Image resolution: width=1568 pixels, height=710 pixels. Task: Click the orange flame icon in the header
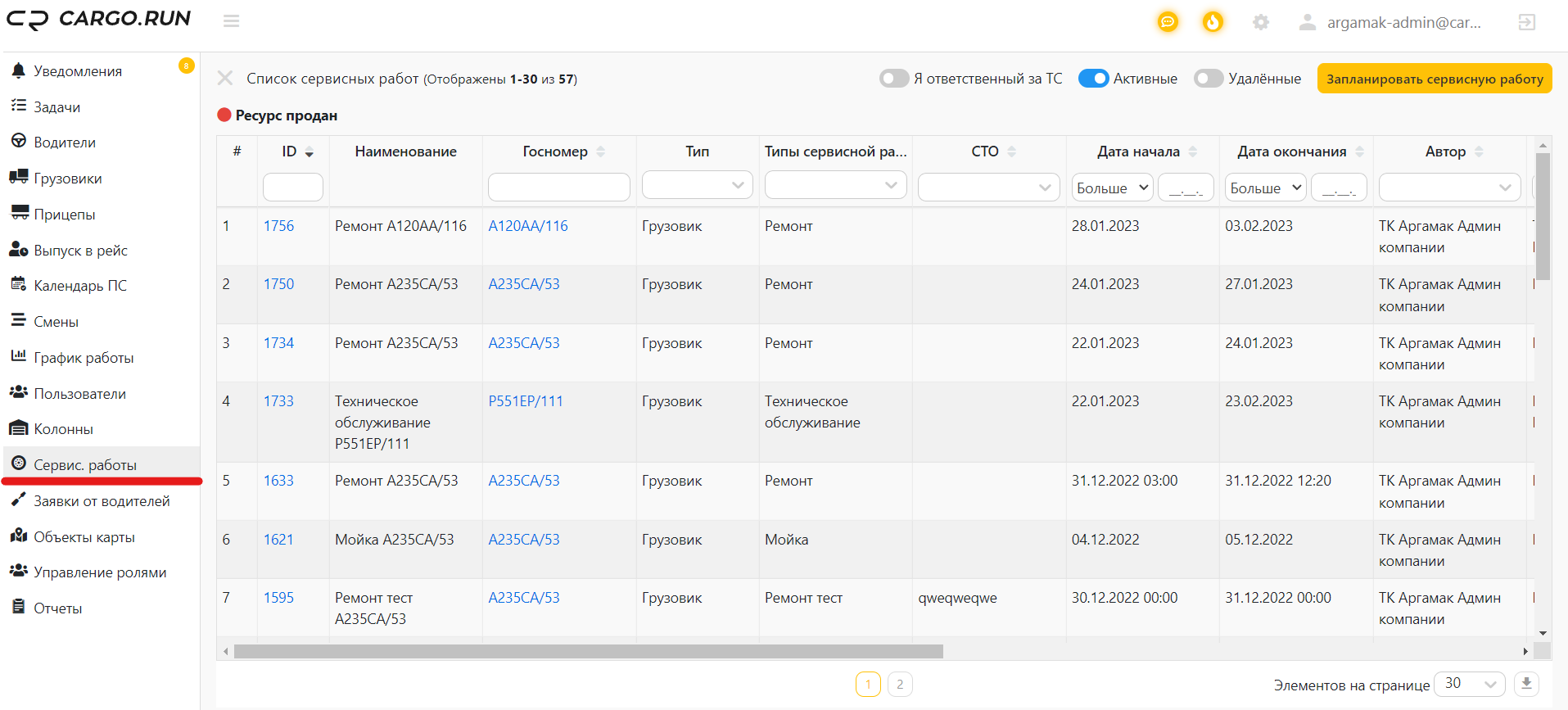(1213, 22)
